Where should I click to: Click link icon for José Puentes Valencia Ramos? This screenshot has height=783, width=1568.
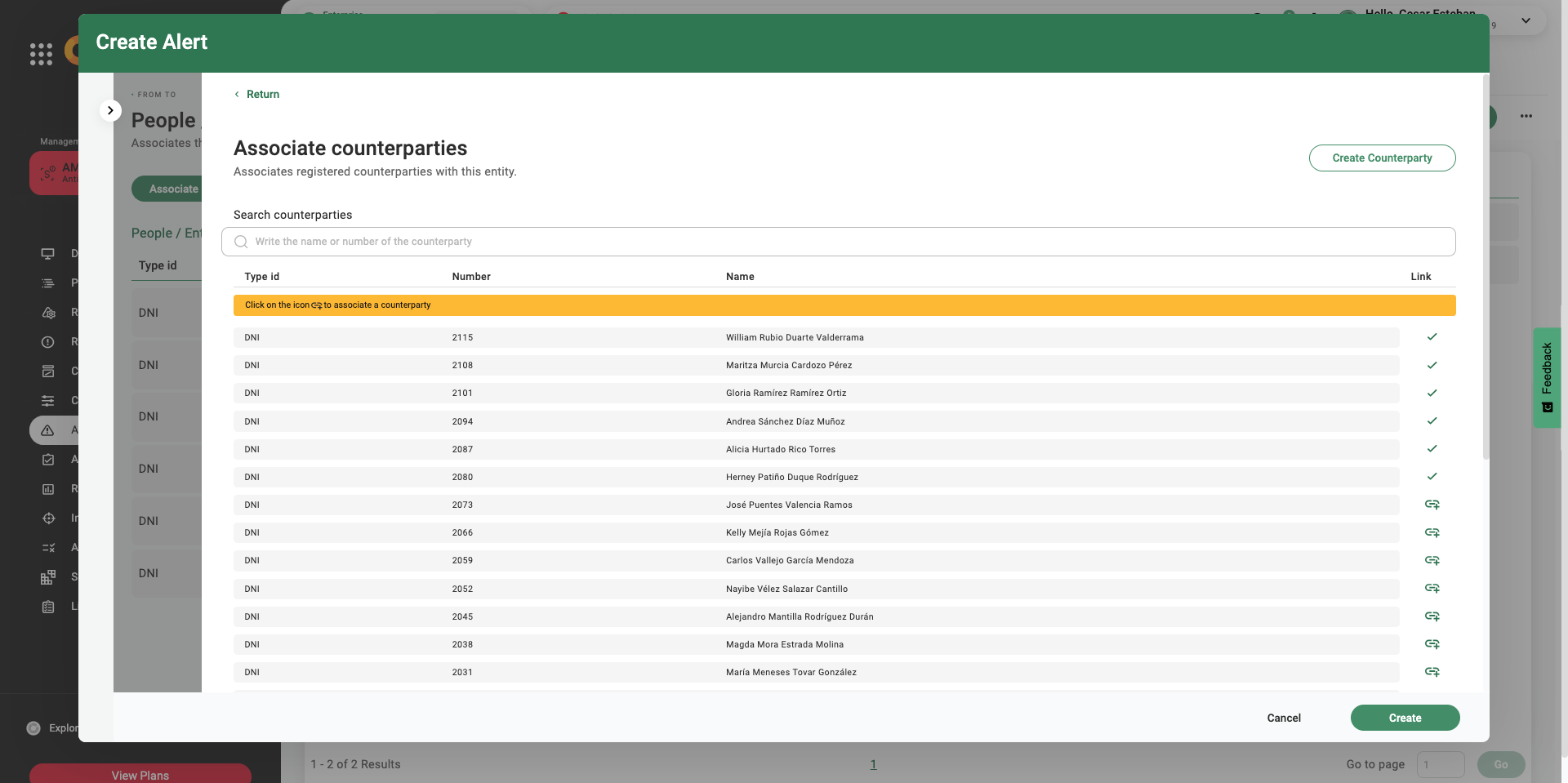tap(1432, 505)
